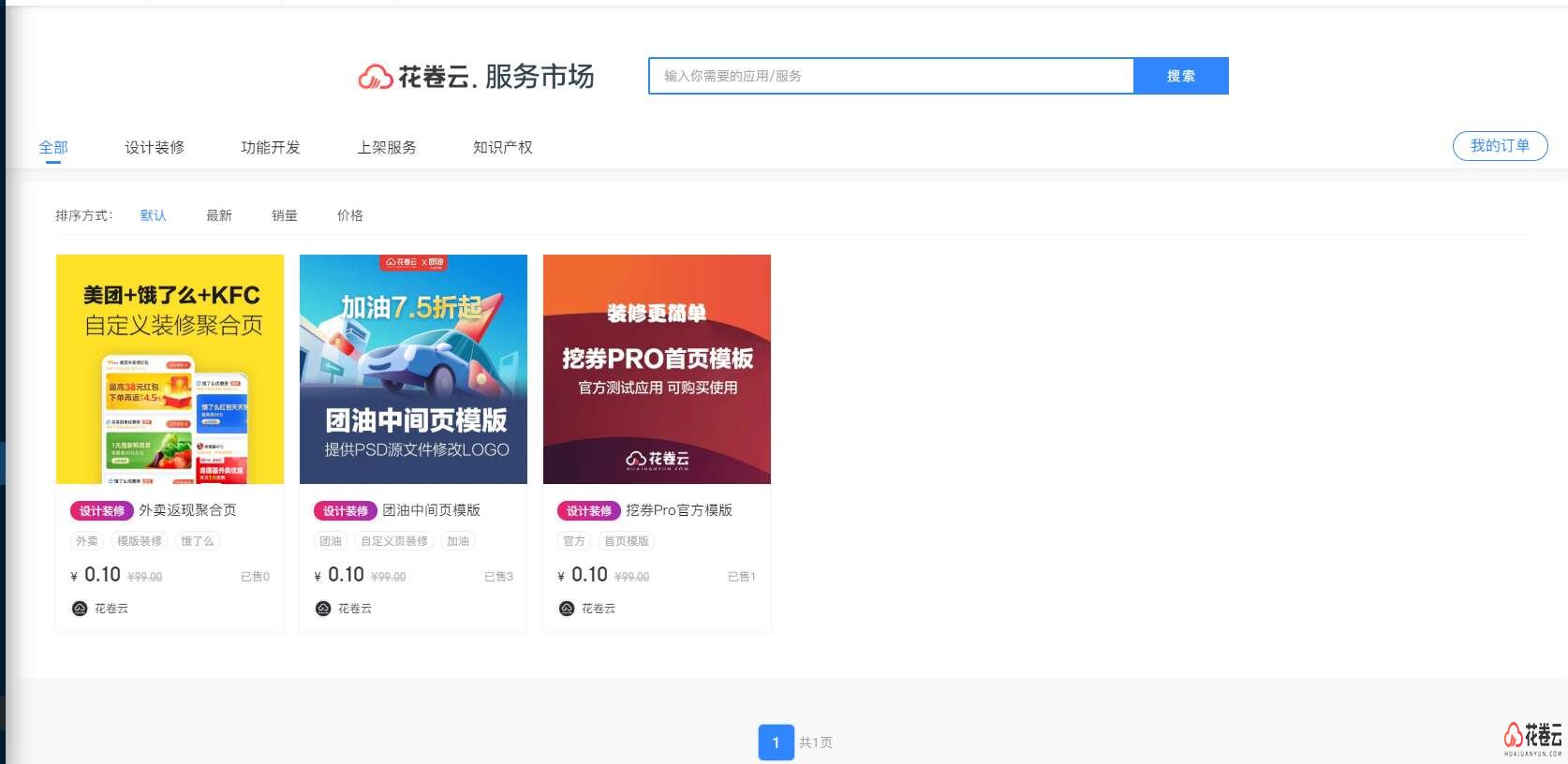Screen dimensions: 1568x764
Task: Click the 花卷云 floating logo at bottom right
Action: point(1533,738)
